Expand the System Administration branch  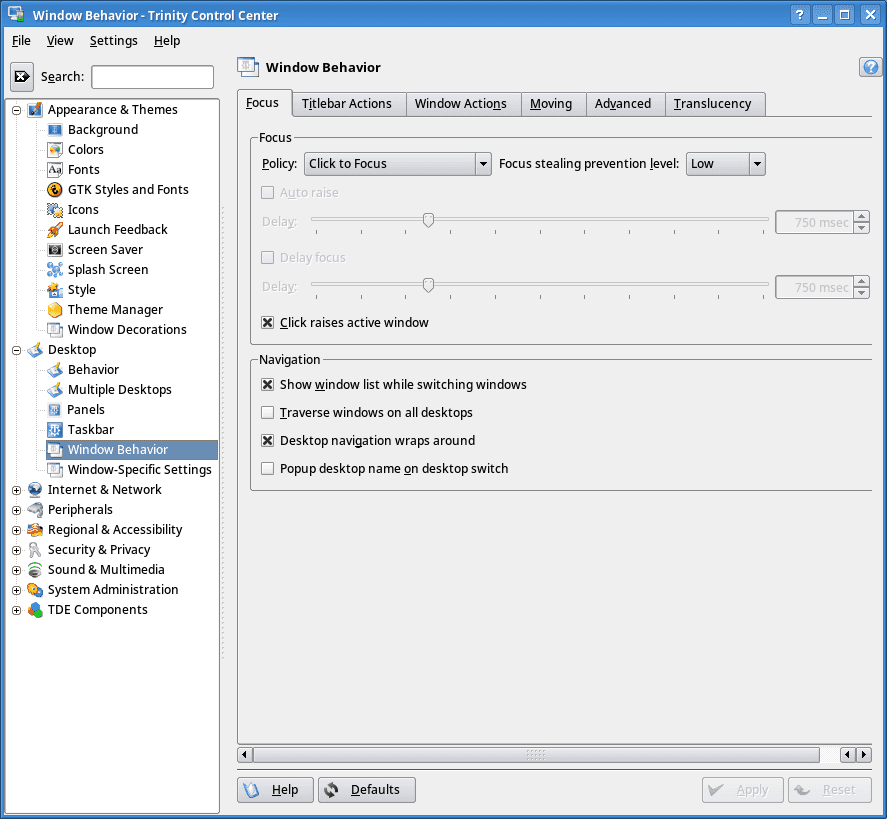16,590
